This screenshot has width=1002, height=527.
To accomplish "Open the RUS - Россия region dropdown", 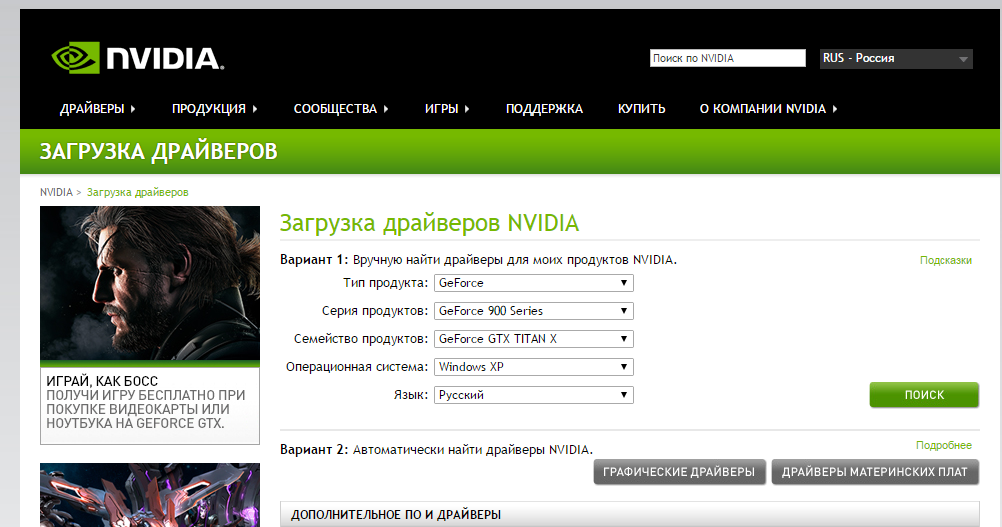I will (896, 58).
